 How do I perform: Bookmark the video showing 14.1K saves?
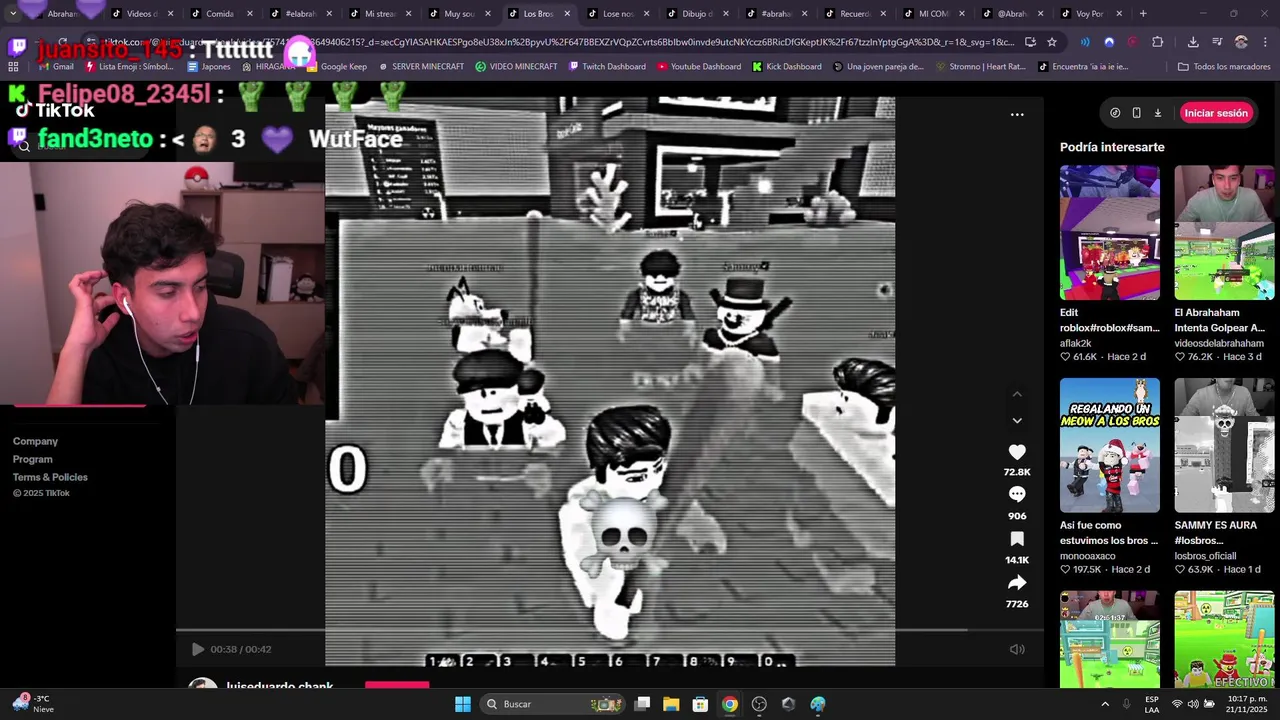pos(1017,539)
